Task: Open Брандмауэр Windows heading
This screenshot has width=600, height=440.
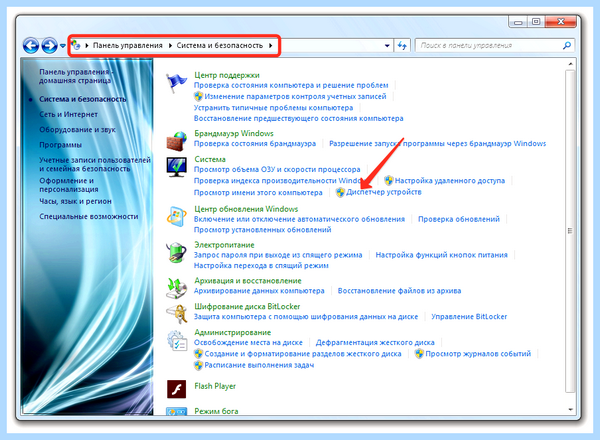Action: [234, 133]
